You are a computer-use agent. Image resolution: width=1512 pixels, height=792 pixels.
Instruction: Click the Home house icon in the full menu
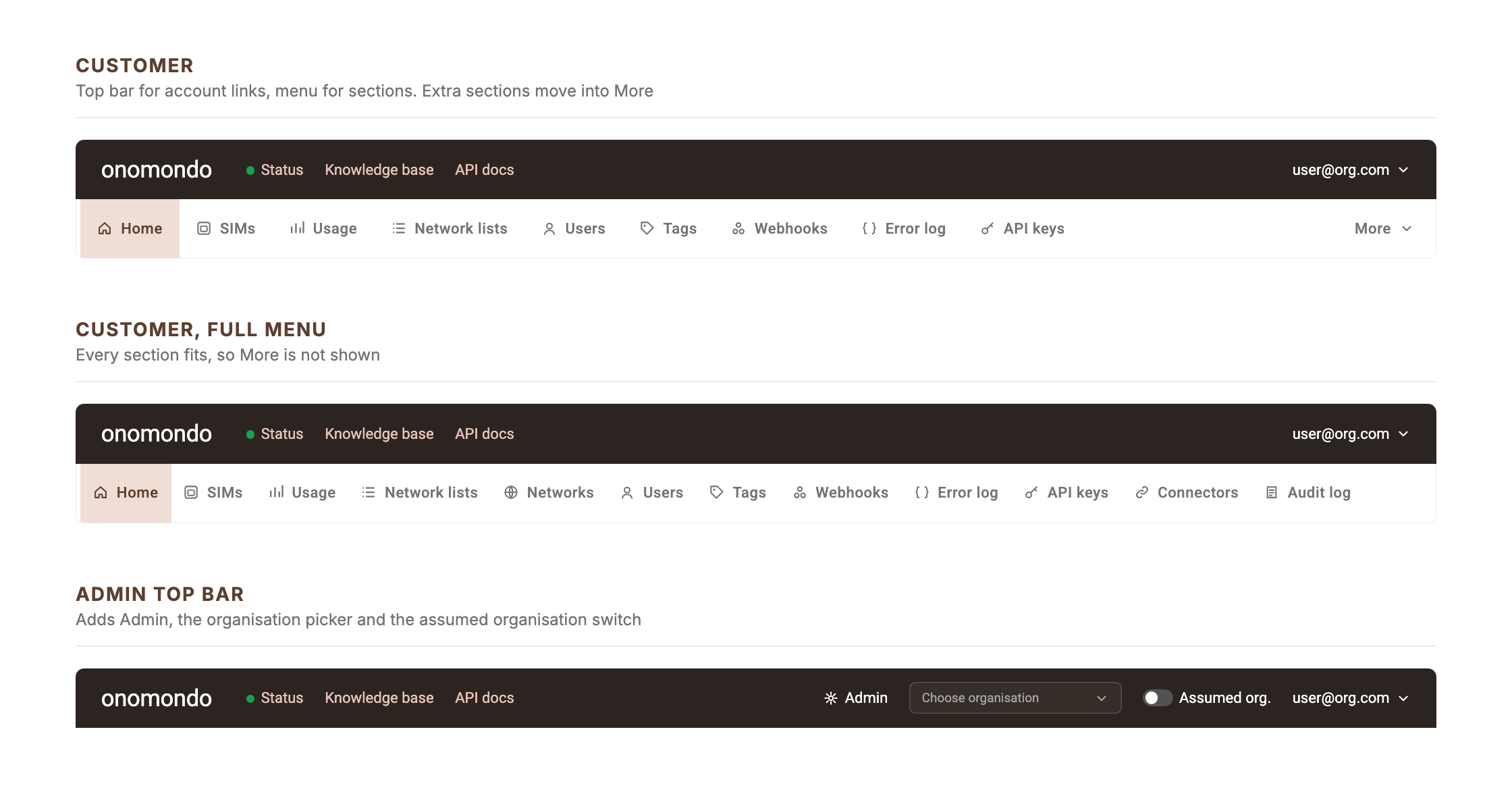click(101, 493)
